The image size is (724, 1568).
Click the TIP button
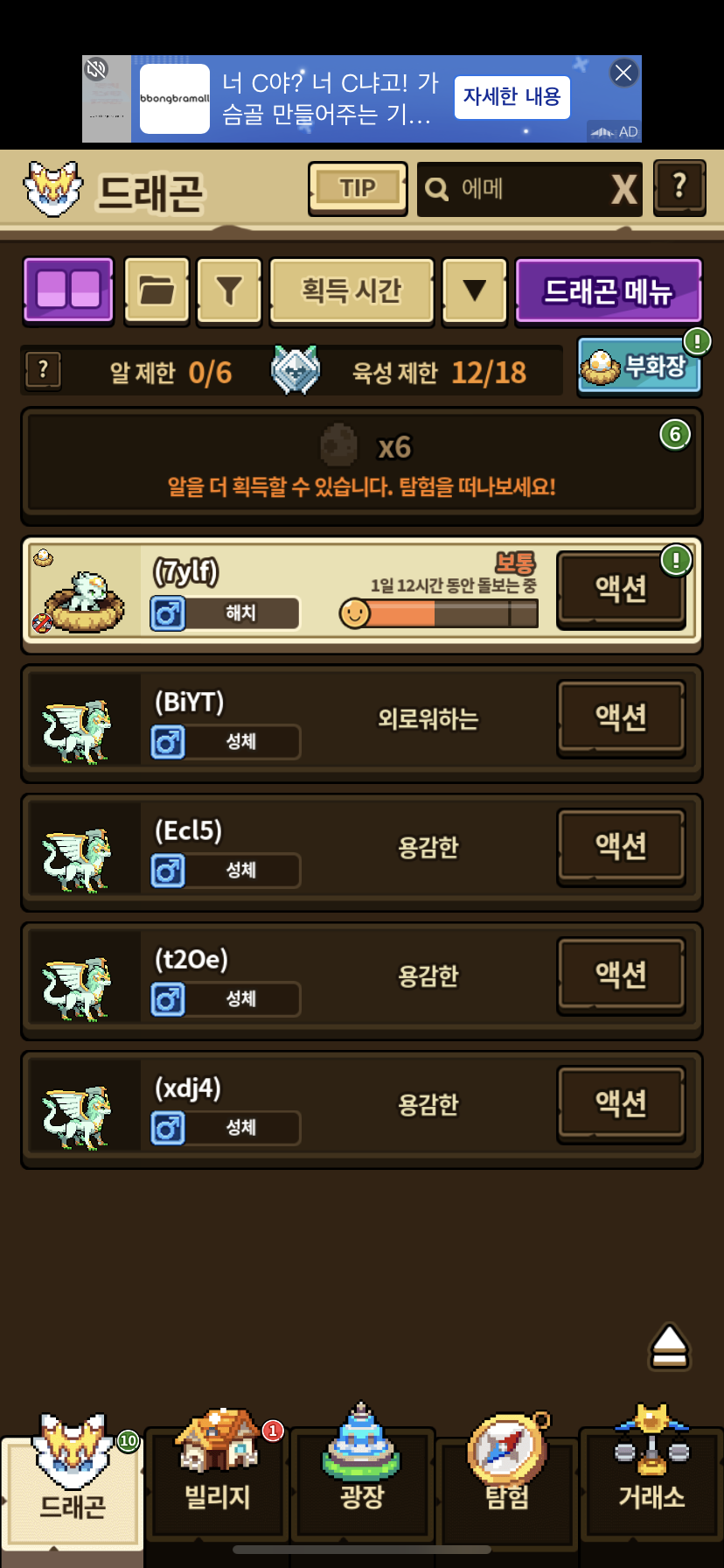358,188
